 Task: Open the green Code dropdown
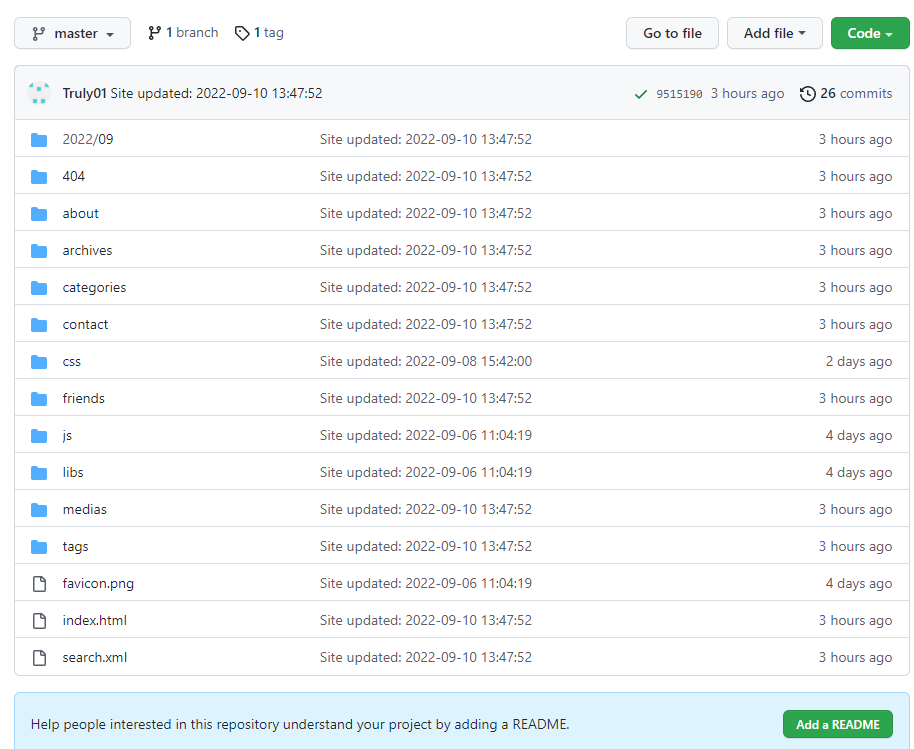[x=869, y=33]
